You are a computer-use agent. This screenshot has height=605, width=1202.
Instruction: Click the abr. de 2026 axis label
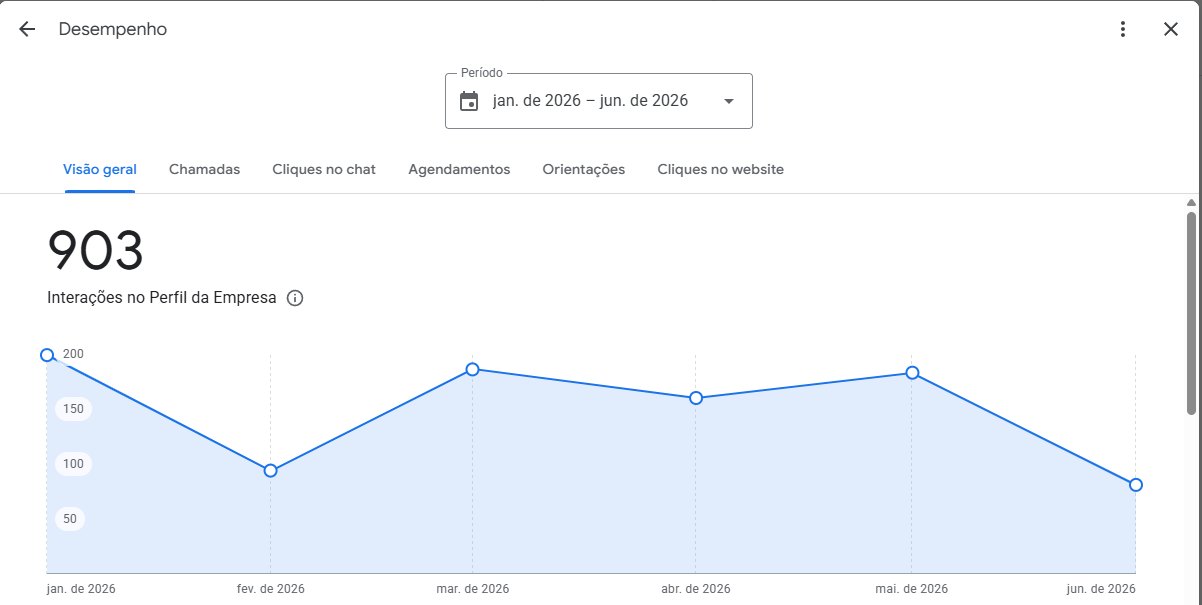(x=696, y=588)
